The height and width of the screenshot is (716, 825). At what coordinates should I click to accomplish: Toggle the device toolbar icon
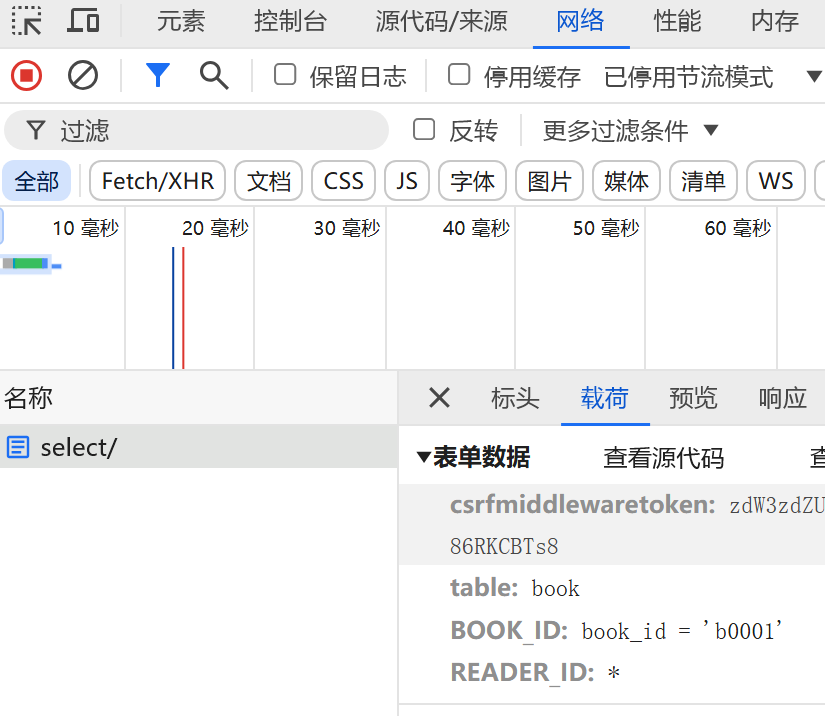tap(83, 21)
